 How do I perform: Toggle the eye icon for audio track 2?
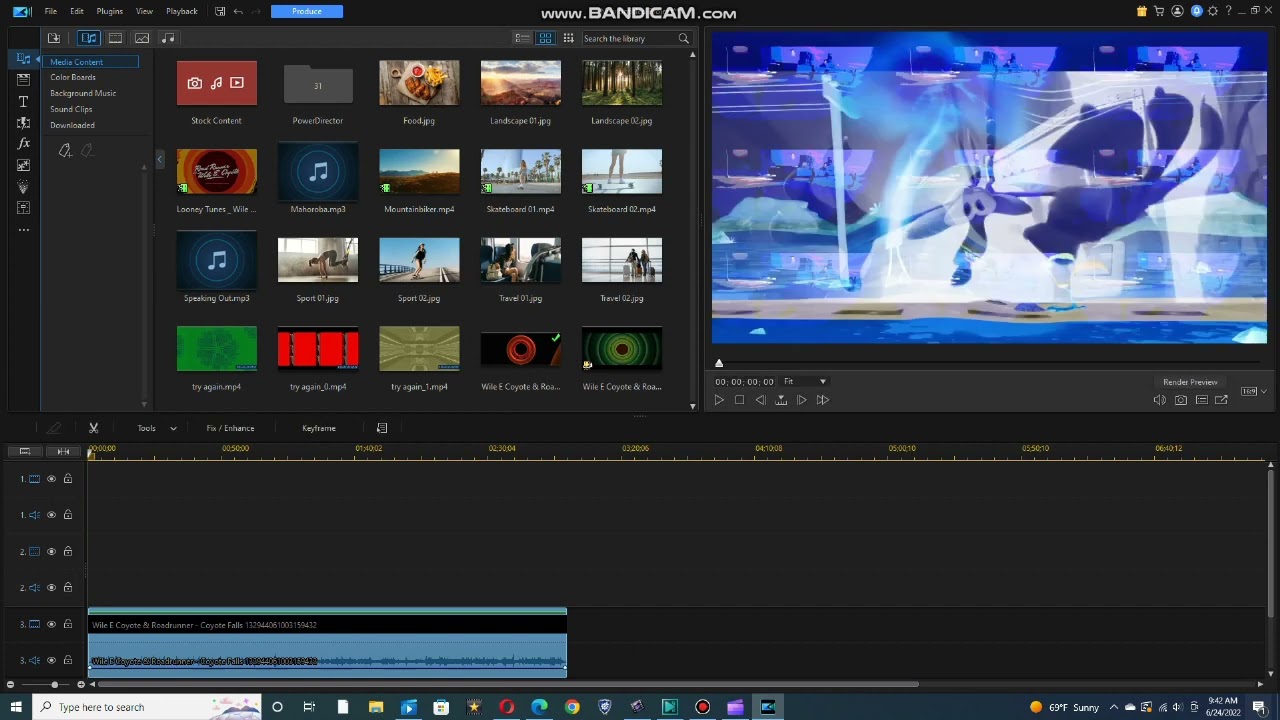pos(51,587)
